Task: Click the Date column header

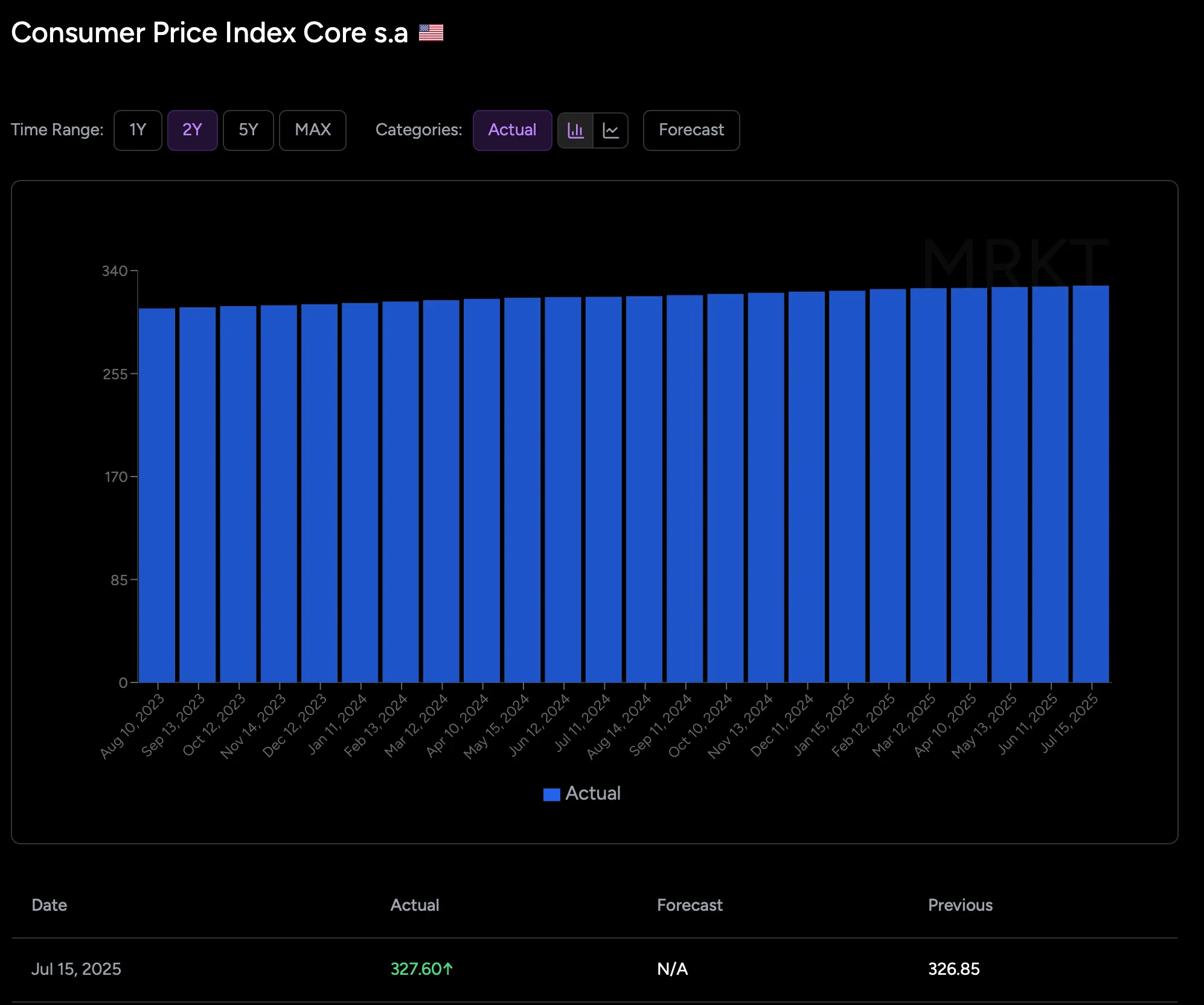Action: [49, 905]
